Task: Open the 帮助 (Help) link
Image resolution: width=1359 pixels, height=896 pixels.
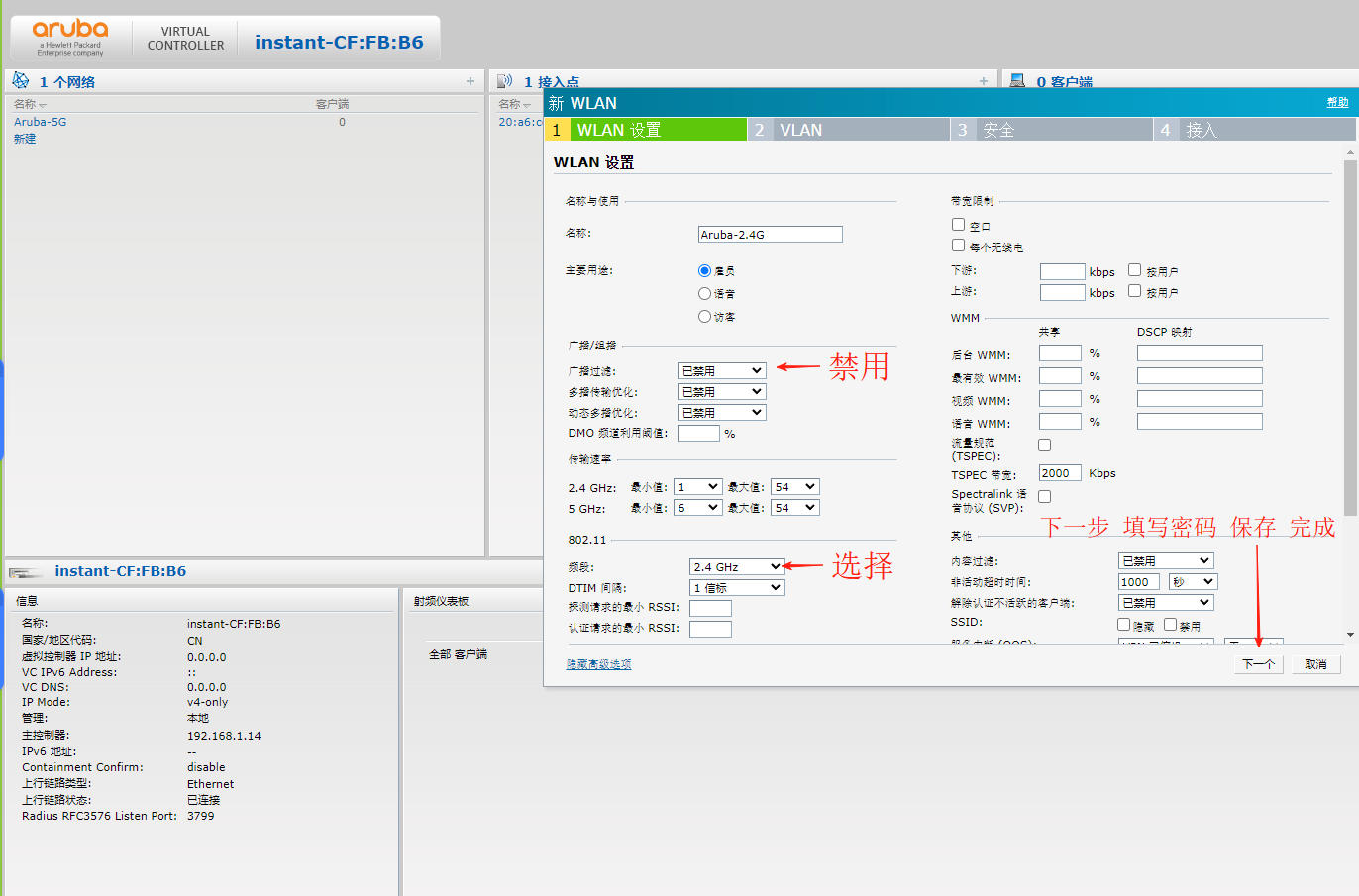Action: point(1337,102)
